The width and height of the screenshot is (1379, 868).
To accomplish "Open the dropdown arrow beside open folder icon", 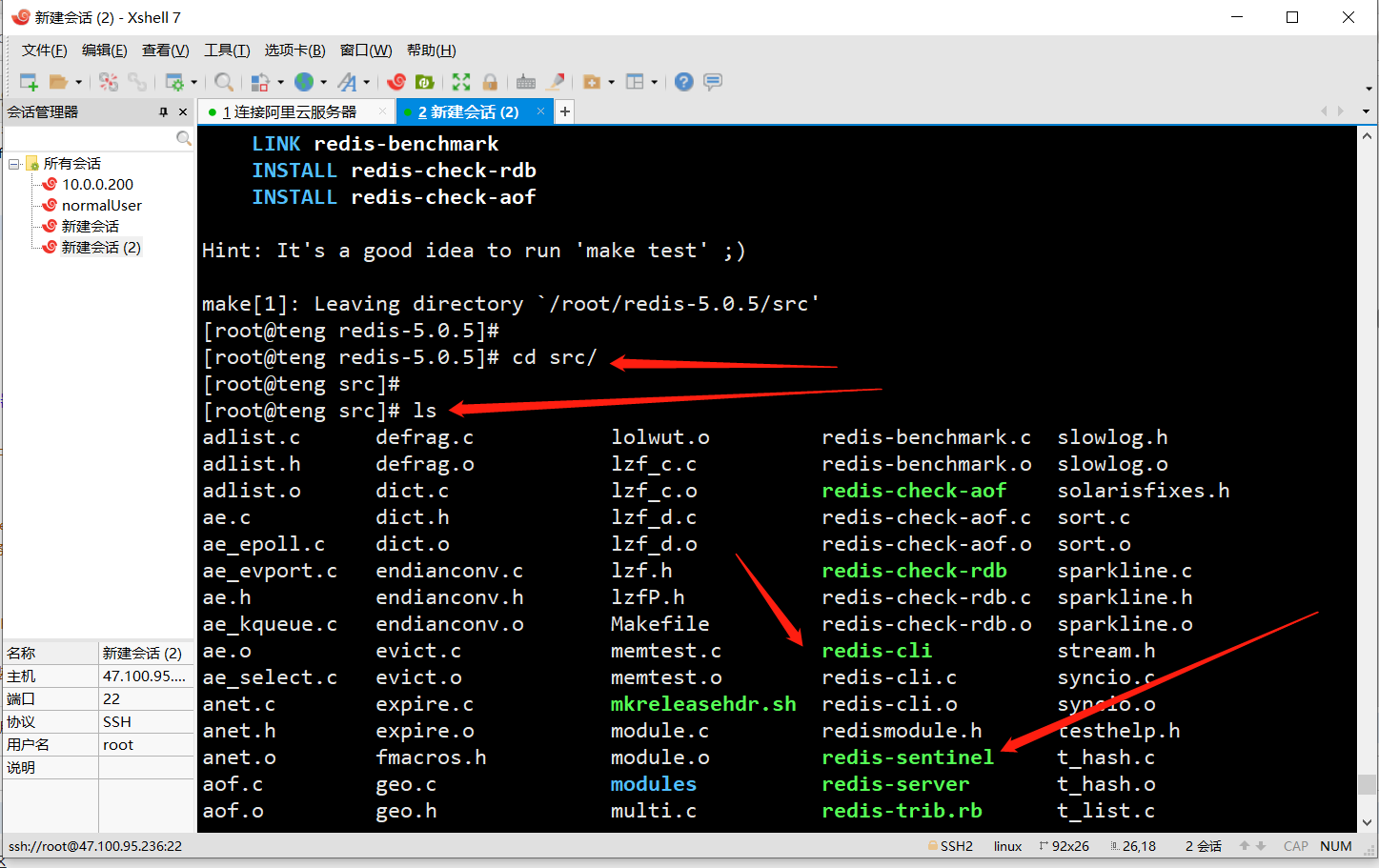I will (78, 82).
